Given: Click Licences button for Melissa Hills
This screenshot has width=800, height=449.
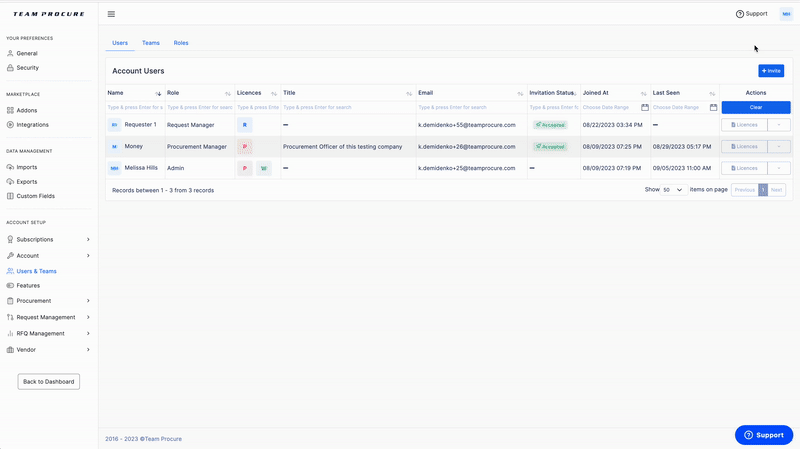Looking at the screenshot, I should [x=744, y=168].
